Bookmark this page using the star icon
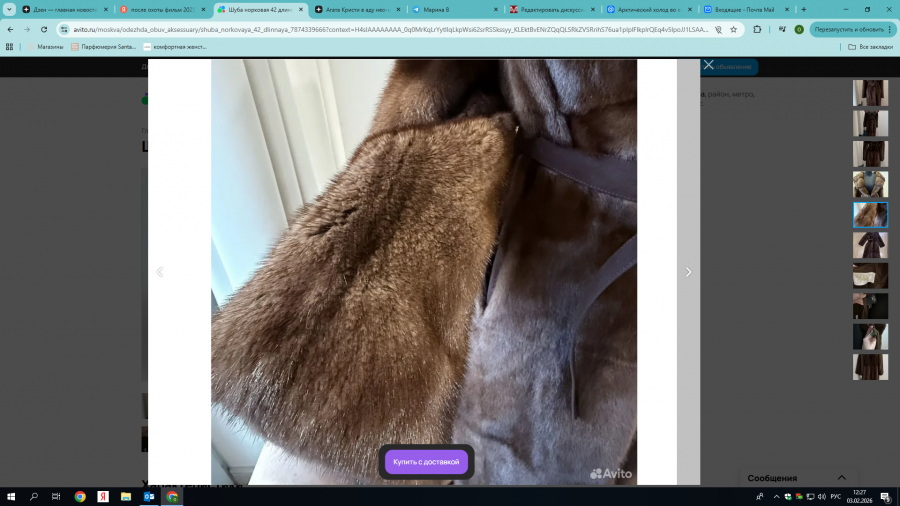This screenshot has width=900, height=506. click(733, 30)
